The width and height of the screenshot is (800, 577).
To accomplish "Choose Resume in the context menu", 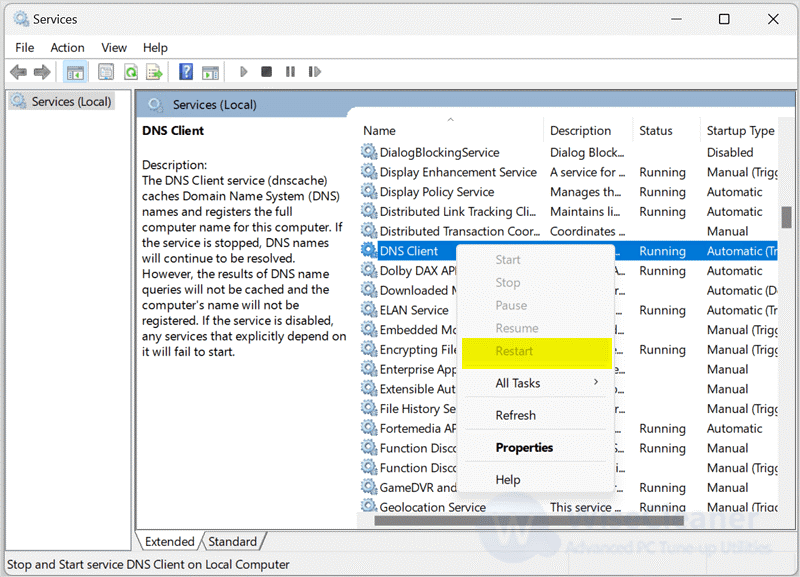I will pyautogui.click(x=537, y=328).
